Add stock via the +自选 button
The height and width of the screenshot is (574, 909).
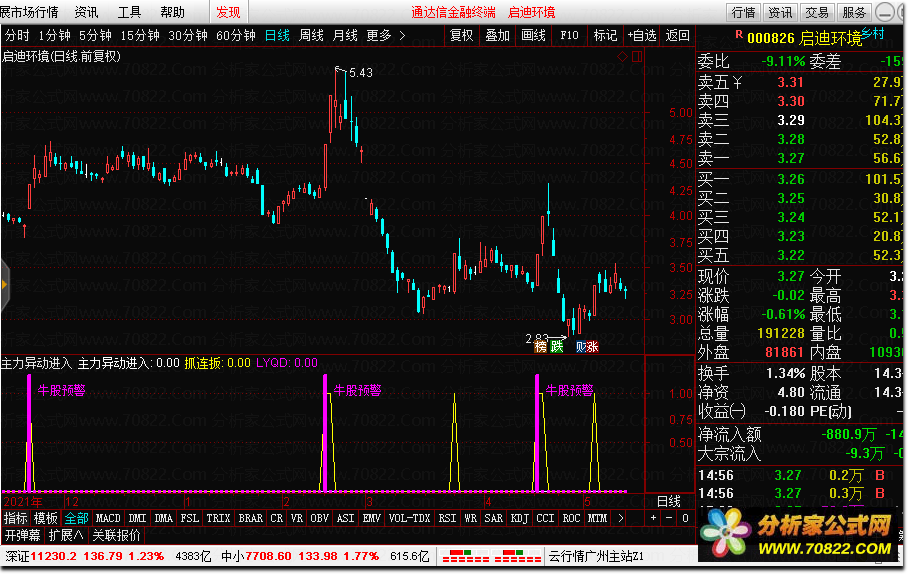(642, 35)
